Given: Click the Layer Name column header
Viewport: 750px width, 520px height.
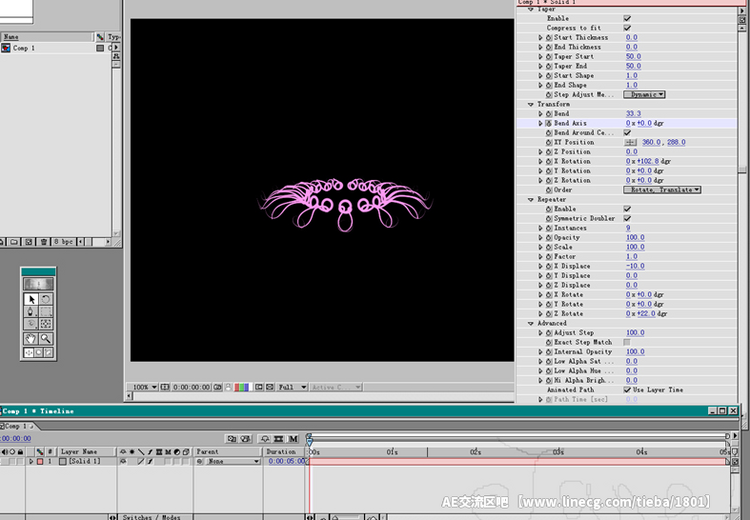Looking at the screenshot, I should click(87, 452).
